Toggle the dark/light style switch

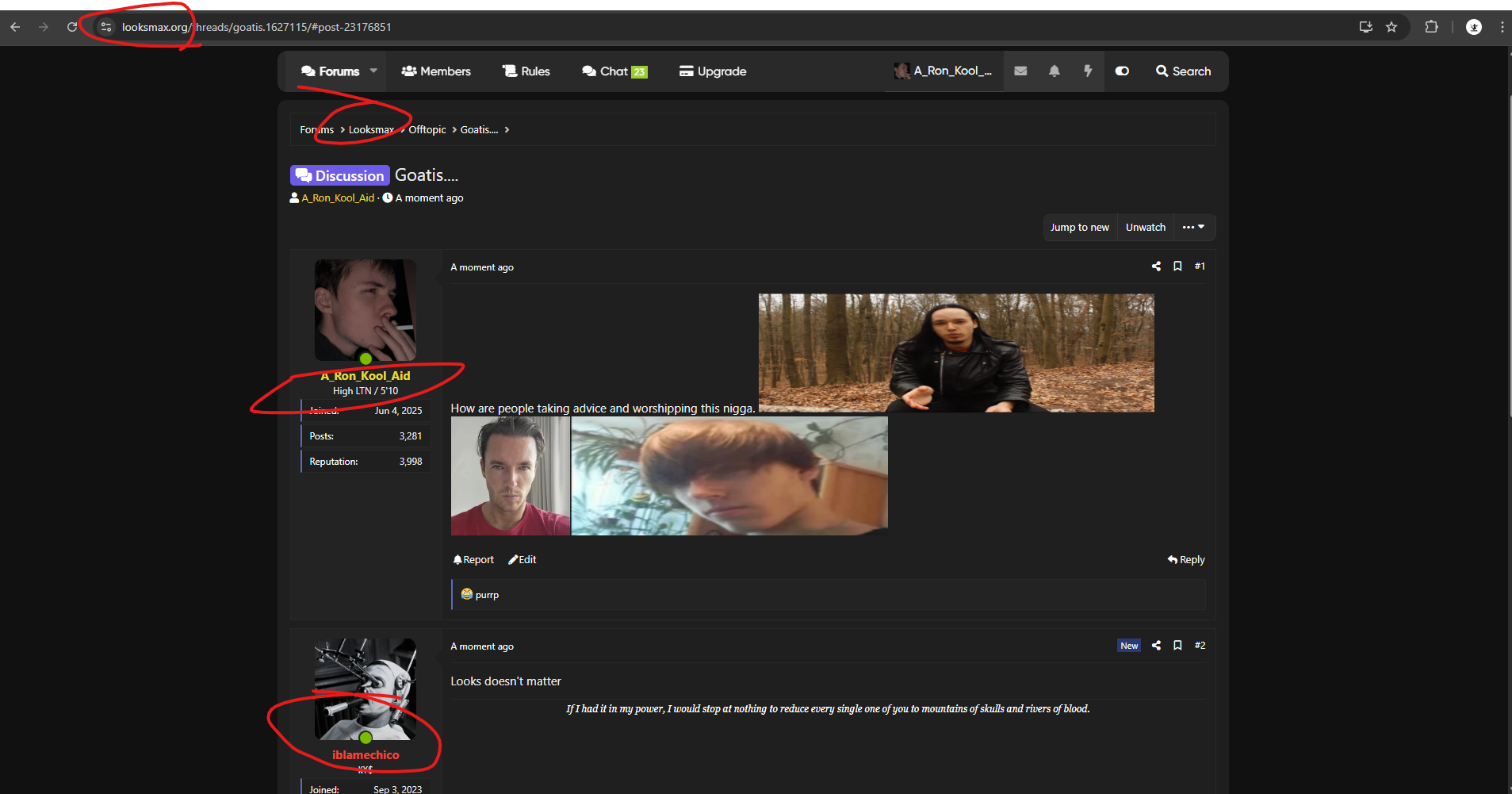coord(1122,71)
